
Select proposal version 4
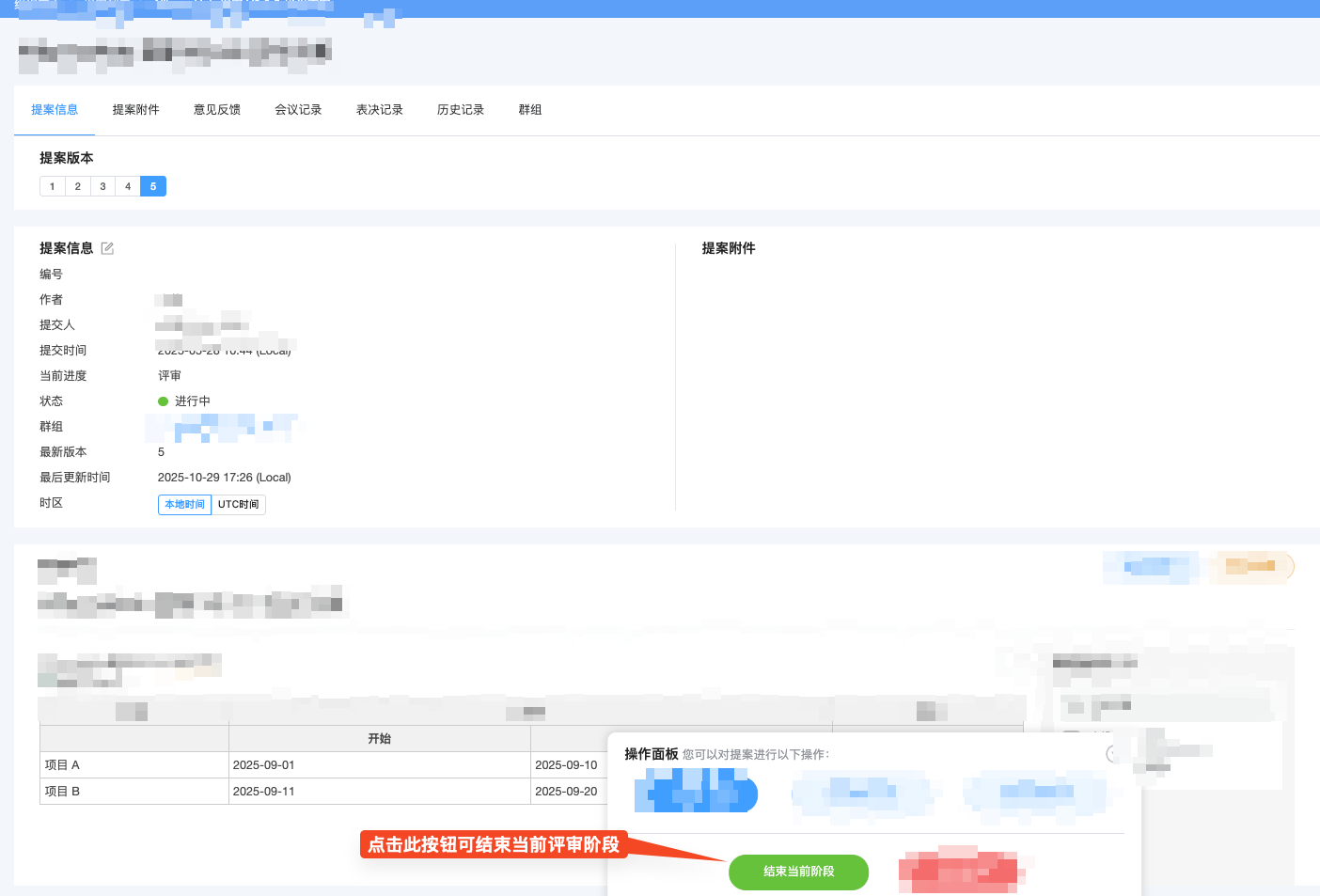coord(128,185)
